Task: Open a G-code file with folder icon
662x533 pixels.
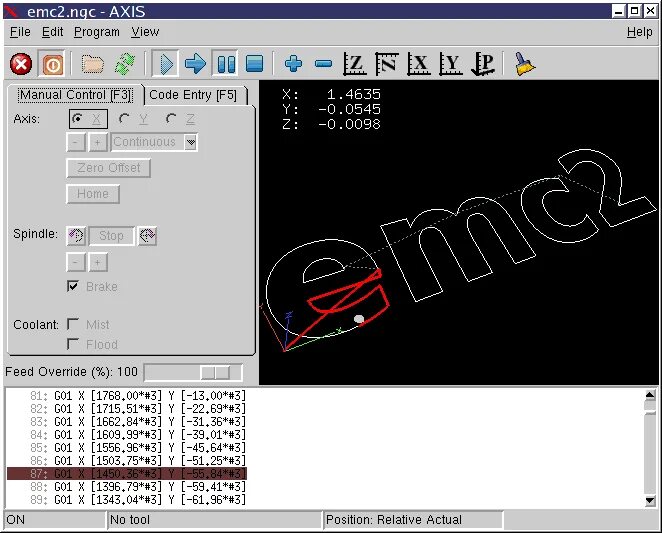Action: (x=92, y=64)
